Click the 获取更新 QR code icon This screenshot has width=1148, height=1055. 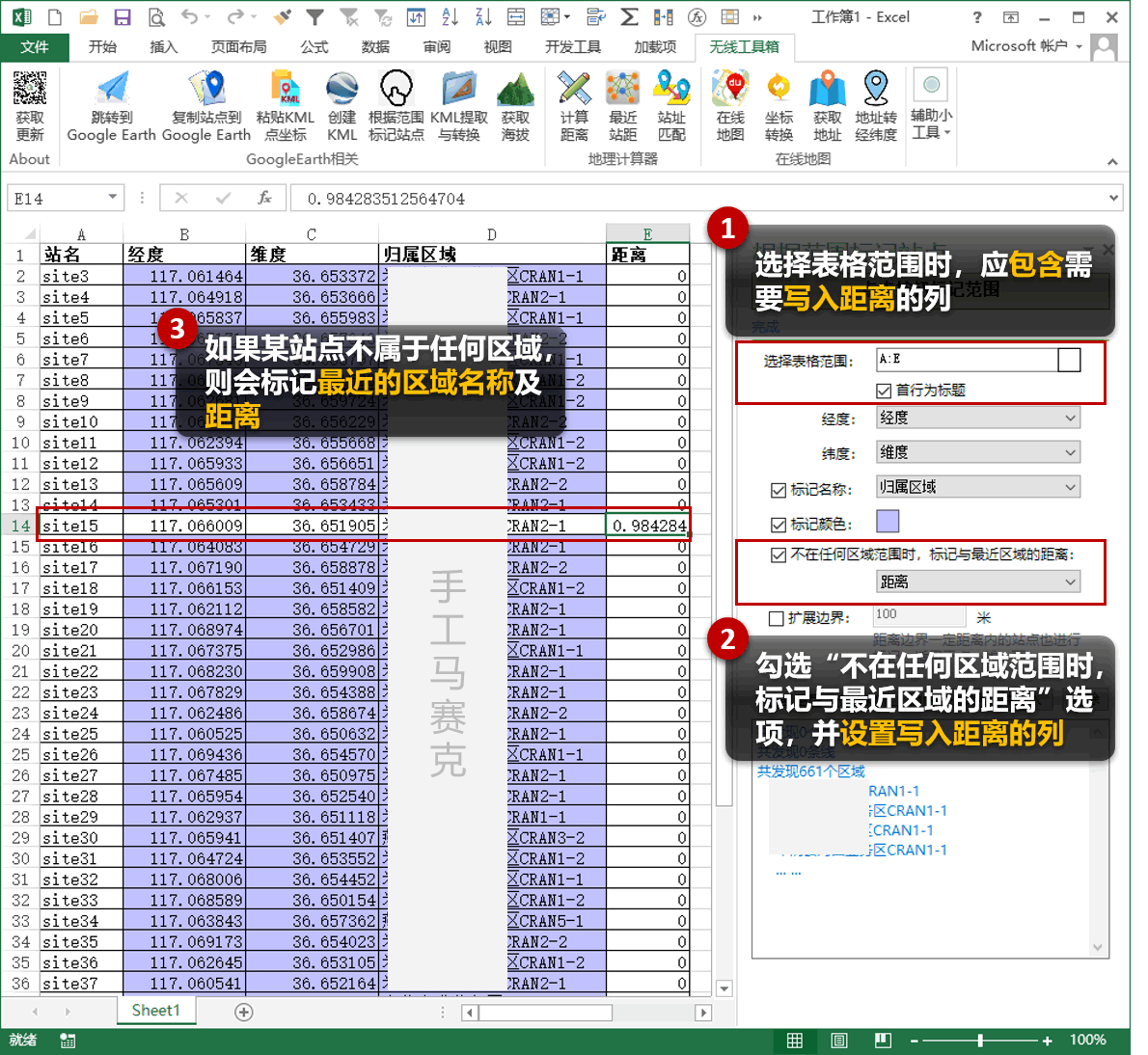click(x=29, y=88)
